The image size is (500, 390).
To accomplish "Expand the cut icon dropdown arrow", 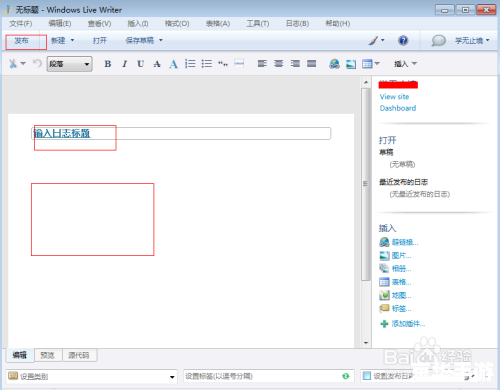I will (23, 63).
